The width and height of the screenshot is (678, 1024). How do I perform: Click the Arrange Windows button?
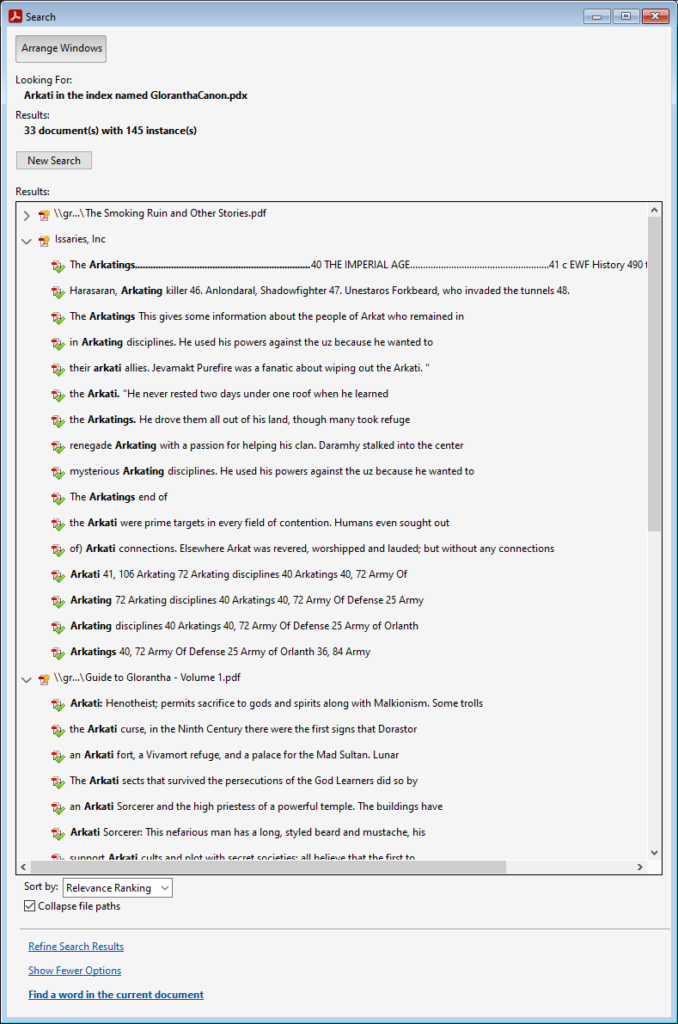click(61, 48)
